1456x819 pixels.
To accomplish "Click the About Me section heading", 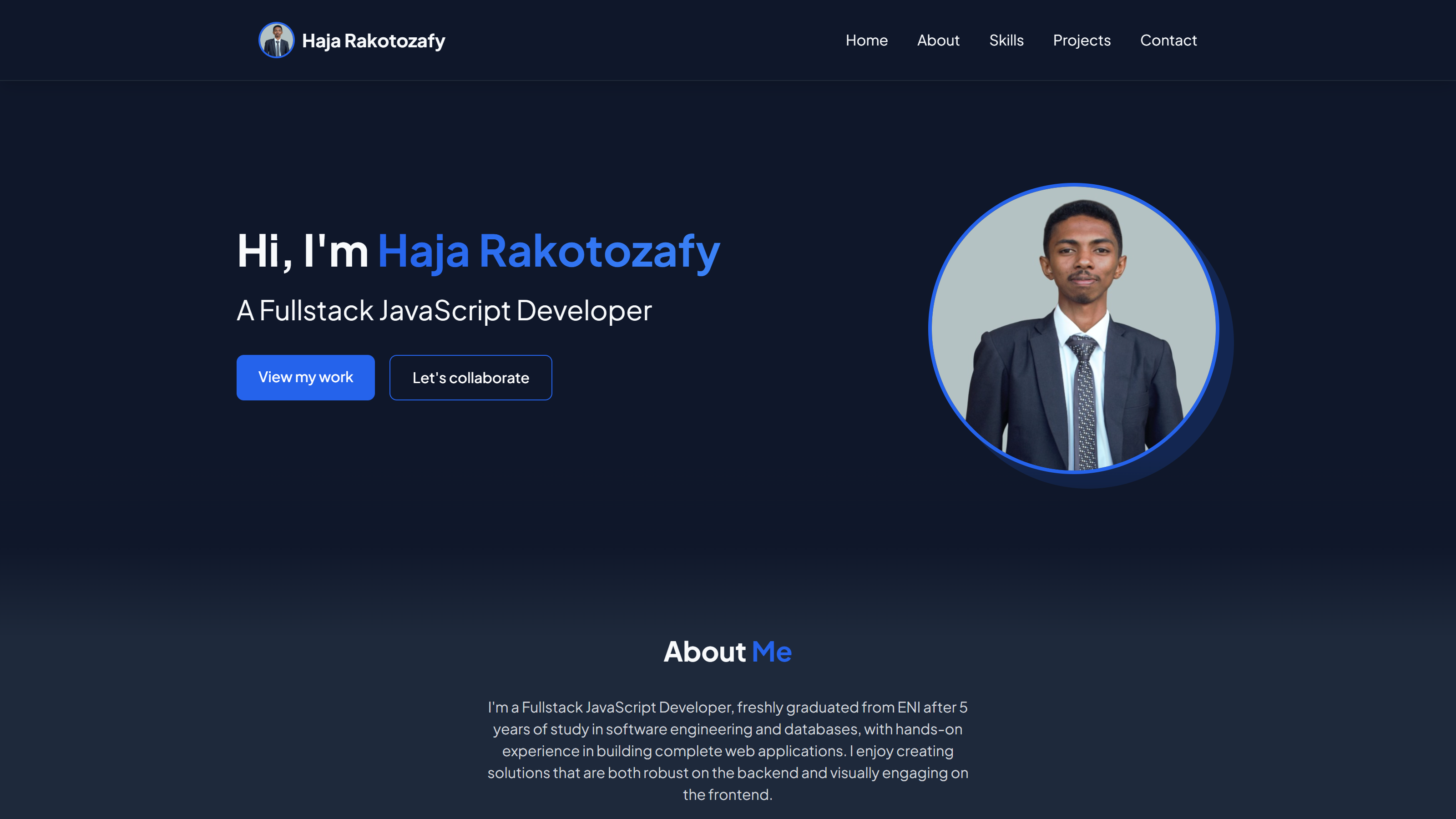I will tap(728, 652).
